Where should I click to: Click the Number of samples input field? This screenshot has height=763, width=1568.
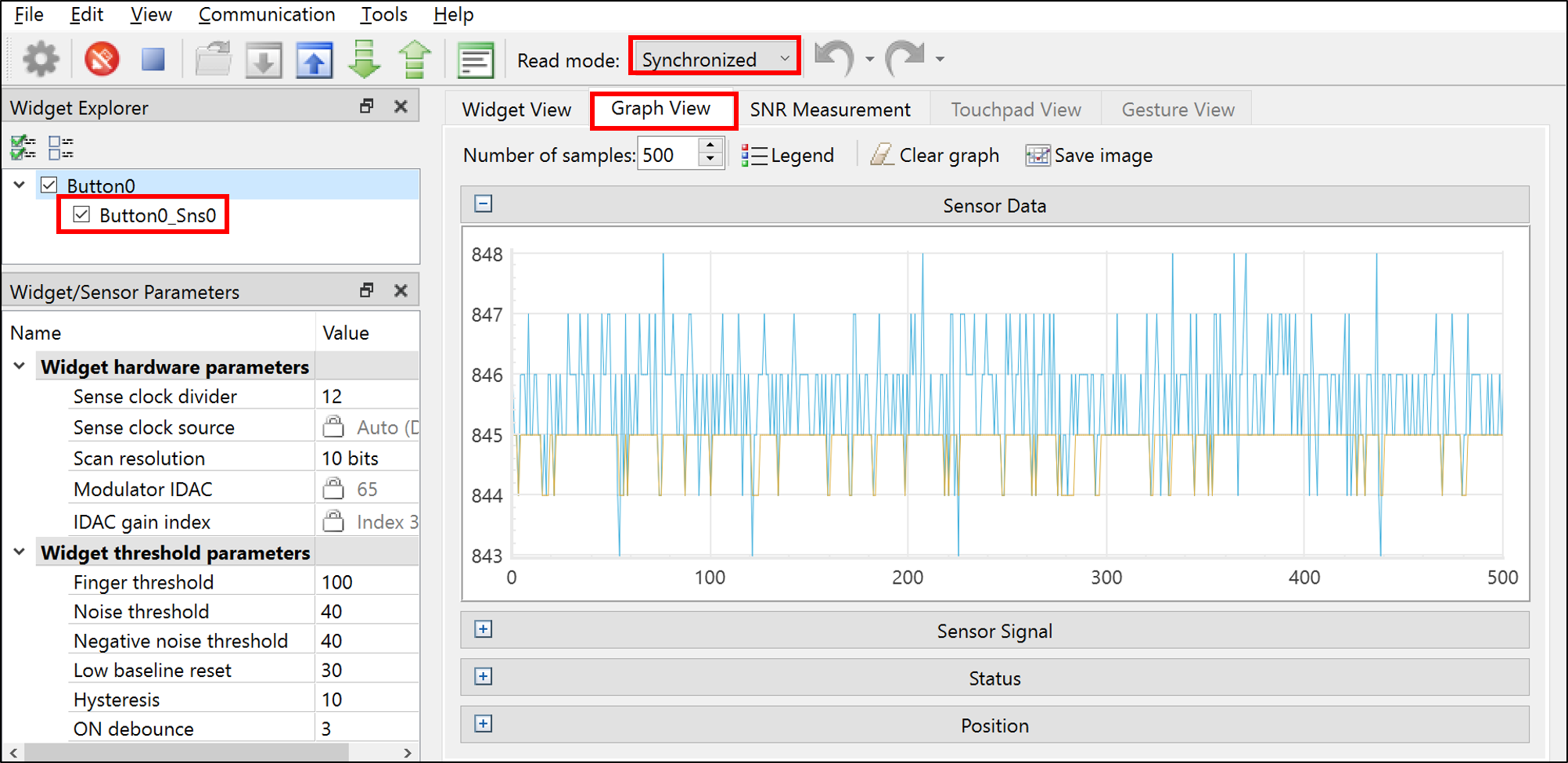click(667, 154)
